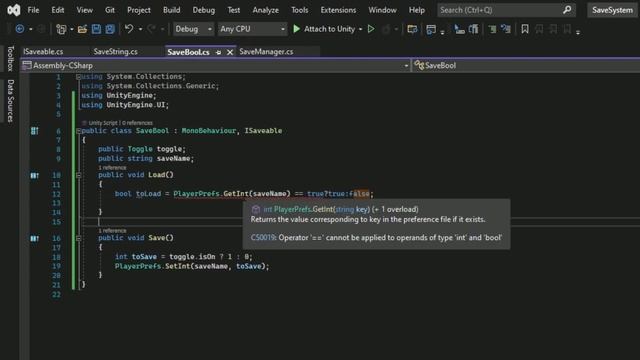Open the Attach to Unity dropdown arrow
Screen dimensions: 640x360
pos(360,29)
